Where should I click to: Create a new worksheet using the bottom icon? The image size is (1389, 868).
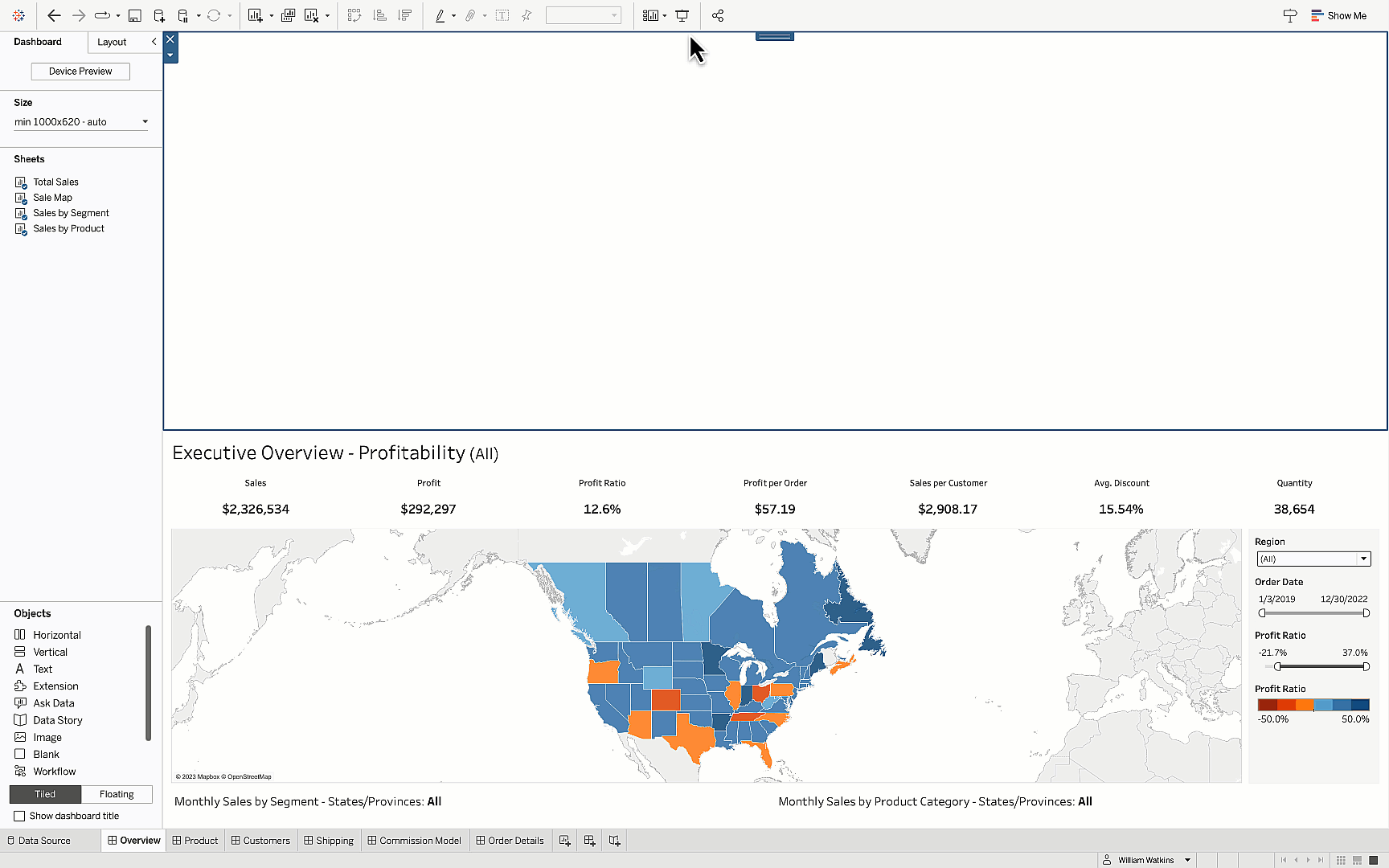click(x=565, y=840)
